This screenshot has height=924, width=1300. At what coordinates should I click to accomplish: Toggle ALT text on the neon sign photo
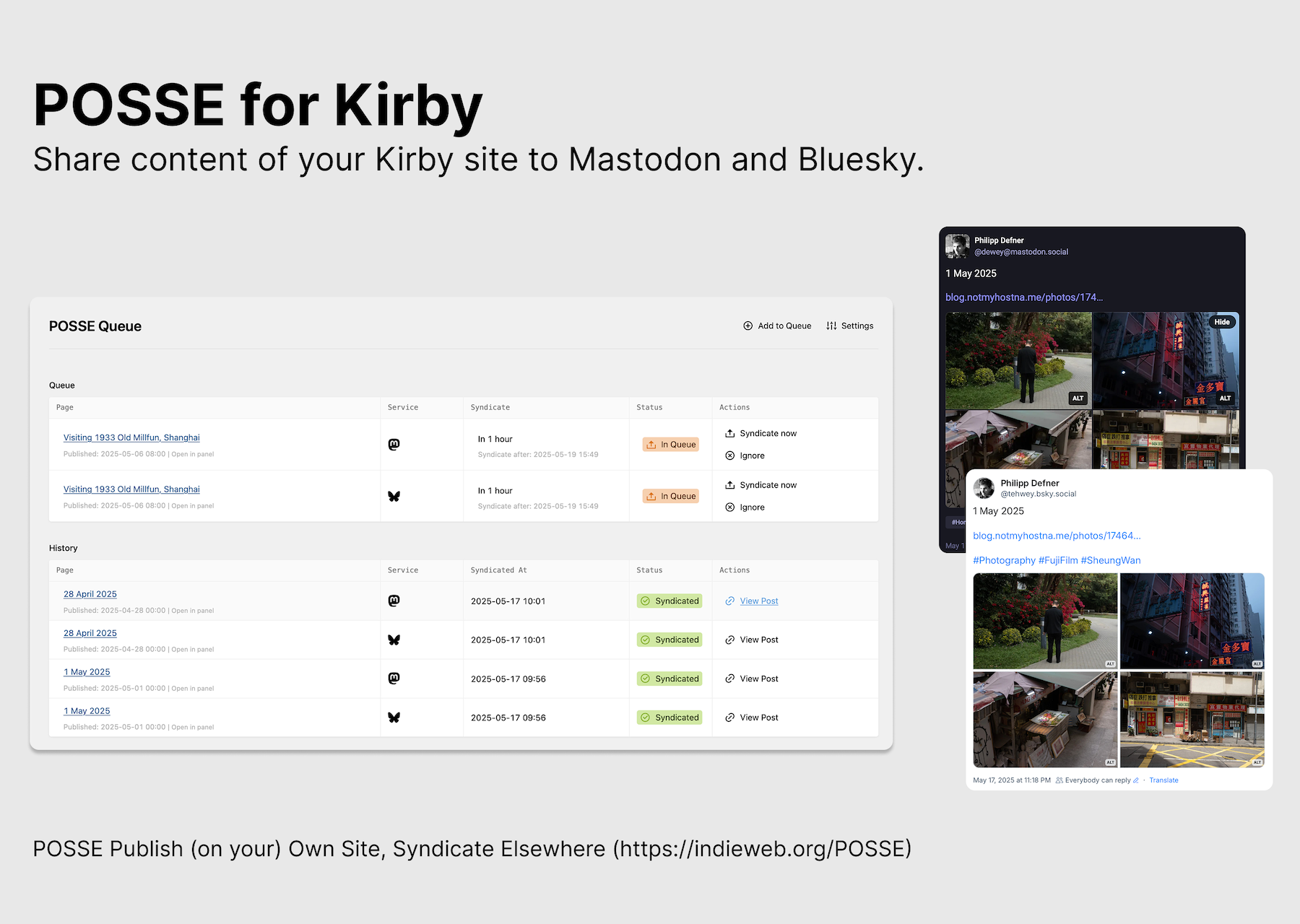point(1226,398)
